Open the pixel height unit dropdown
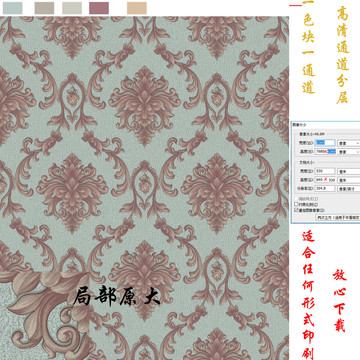The width and height of the screenshot is (360, 360). pyautogui.click(x=349, y=152)
